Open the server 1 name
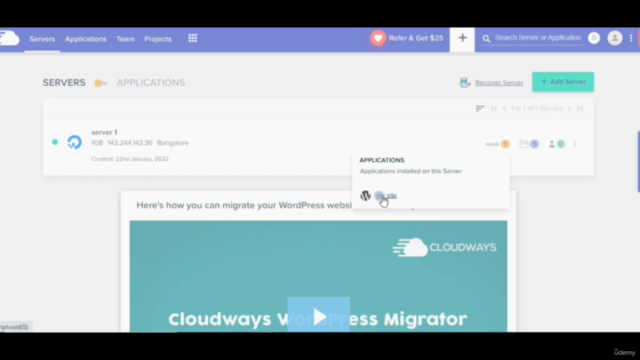 pos(104,132)
